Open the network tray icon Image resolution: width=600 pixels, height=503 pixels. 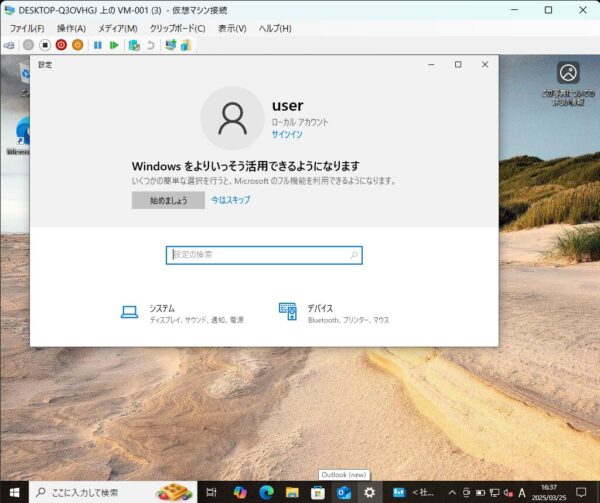coord(494,493)
